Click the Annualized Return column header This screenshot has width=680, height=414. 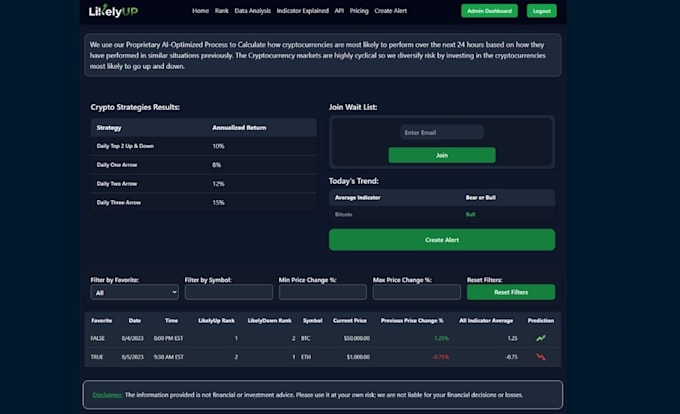pyautogui.click(x=239, y=127)
